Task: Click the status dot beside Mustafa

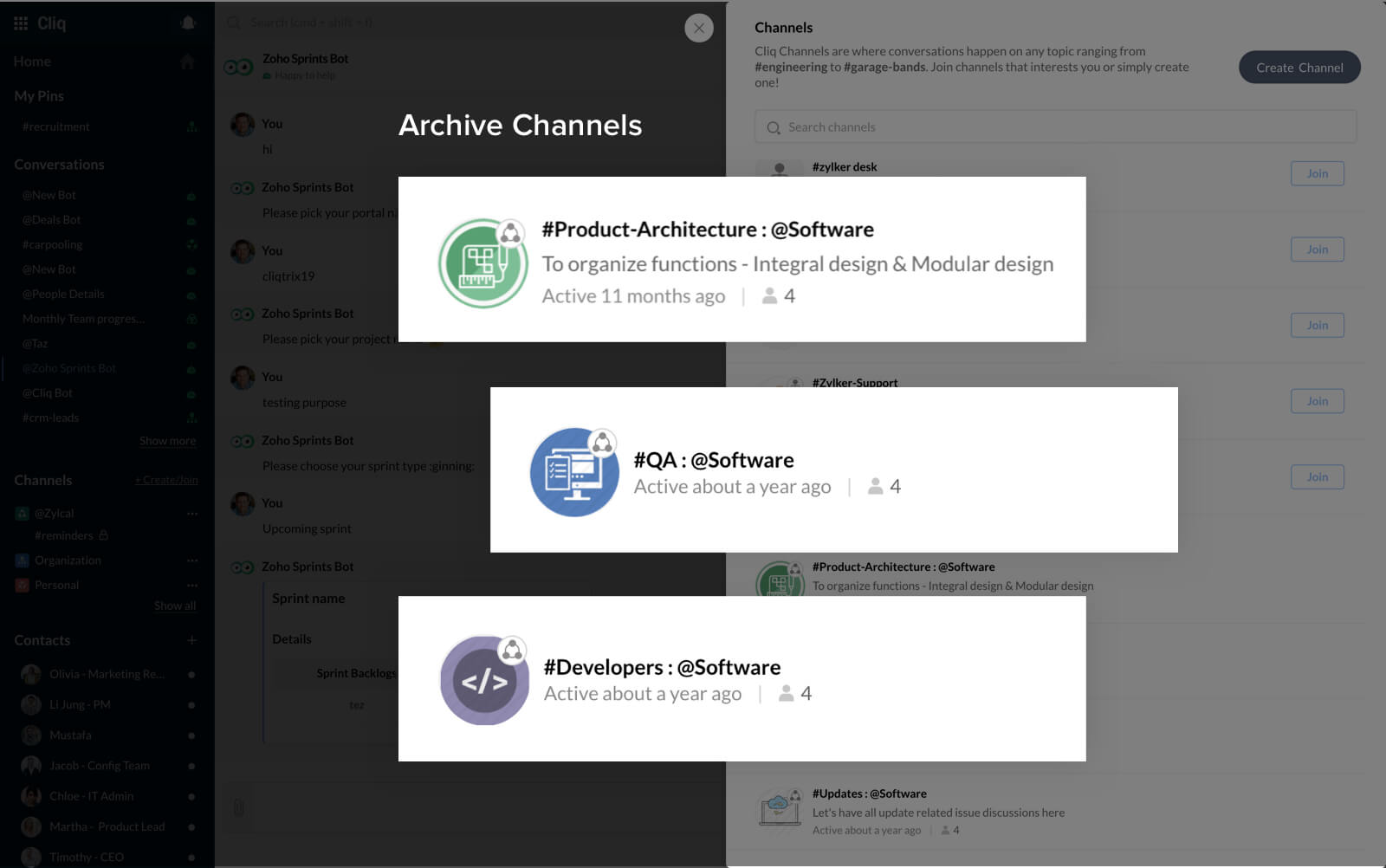Action: click(x=191, y=735)
